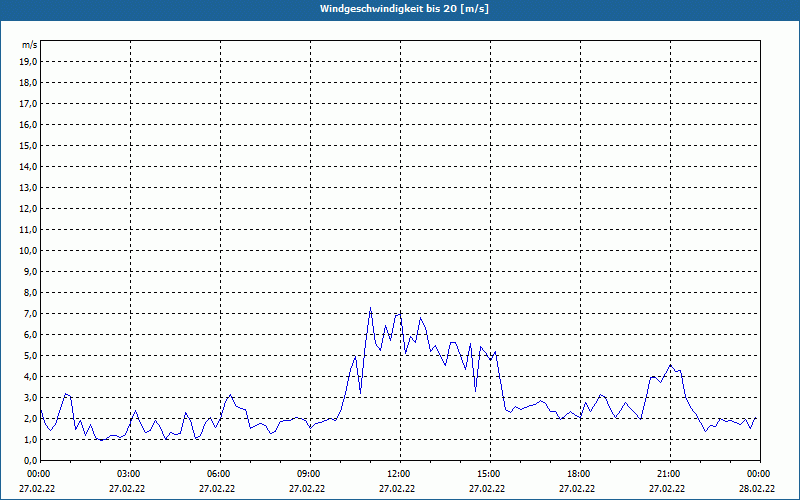The height and width of the screenshot is (500, 800).
Task: Click the 3,0 y-axis label
Action: (29, 397)
